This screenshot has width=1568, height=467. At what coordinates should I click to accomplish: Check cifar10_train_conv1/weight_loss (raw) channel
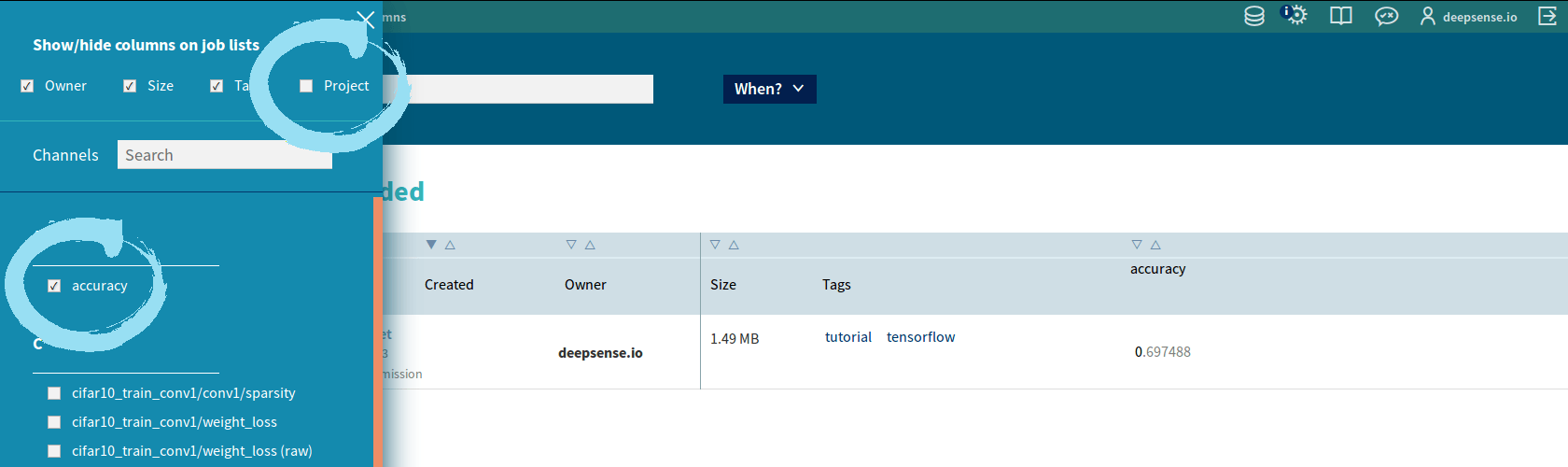coord(54,451)
